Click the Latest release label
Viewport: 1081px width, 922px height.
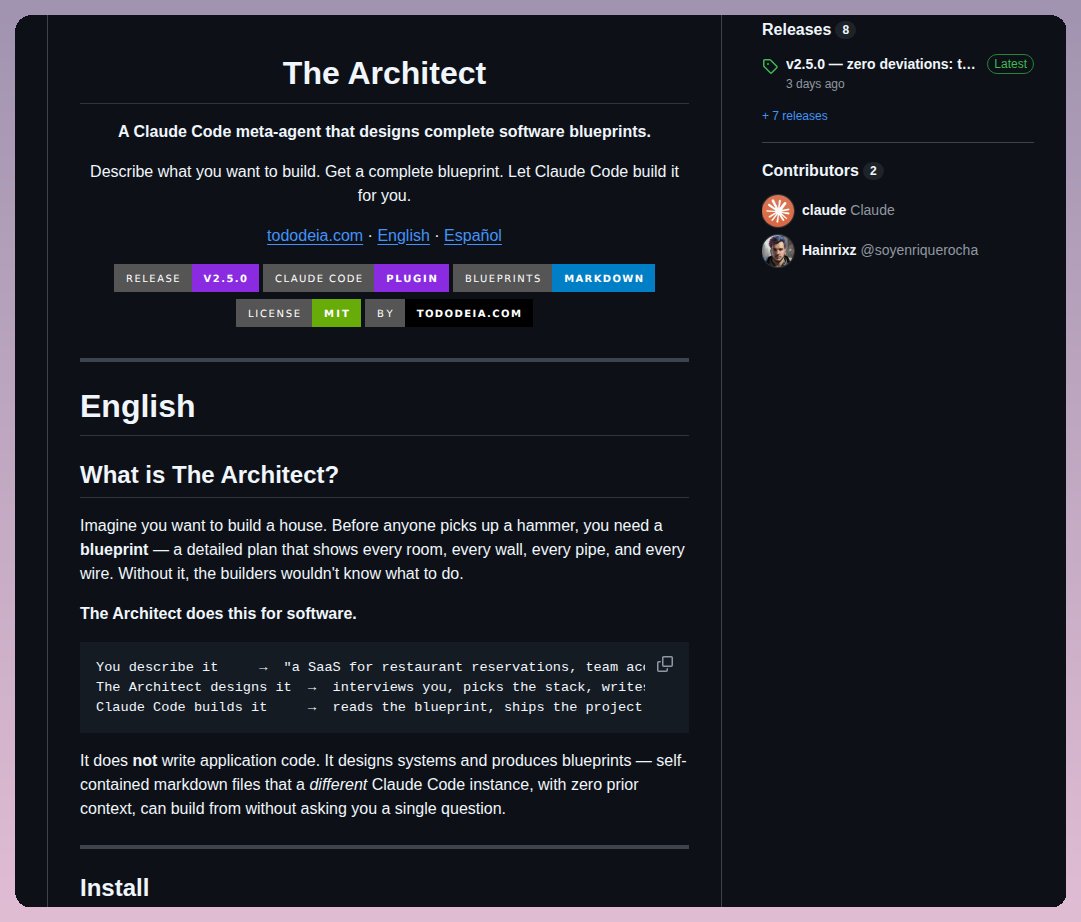click(x=1010, y=64)
